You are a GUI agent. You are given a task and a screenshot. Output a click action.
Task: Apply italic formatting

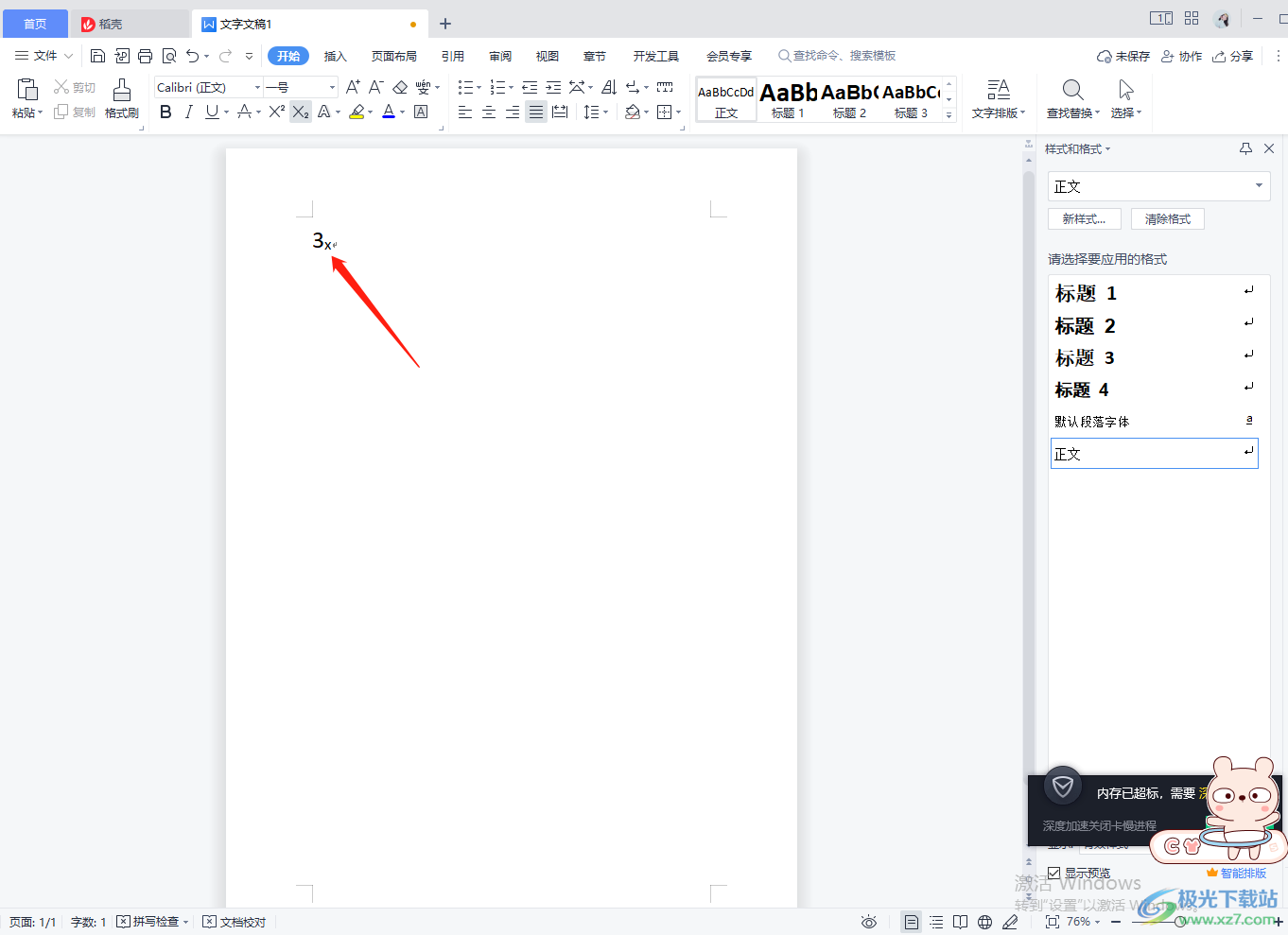click(x=189, y=112)
